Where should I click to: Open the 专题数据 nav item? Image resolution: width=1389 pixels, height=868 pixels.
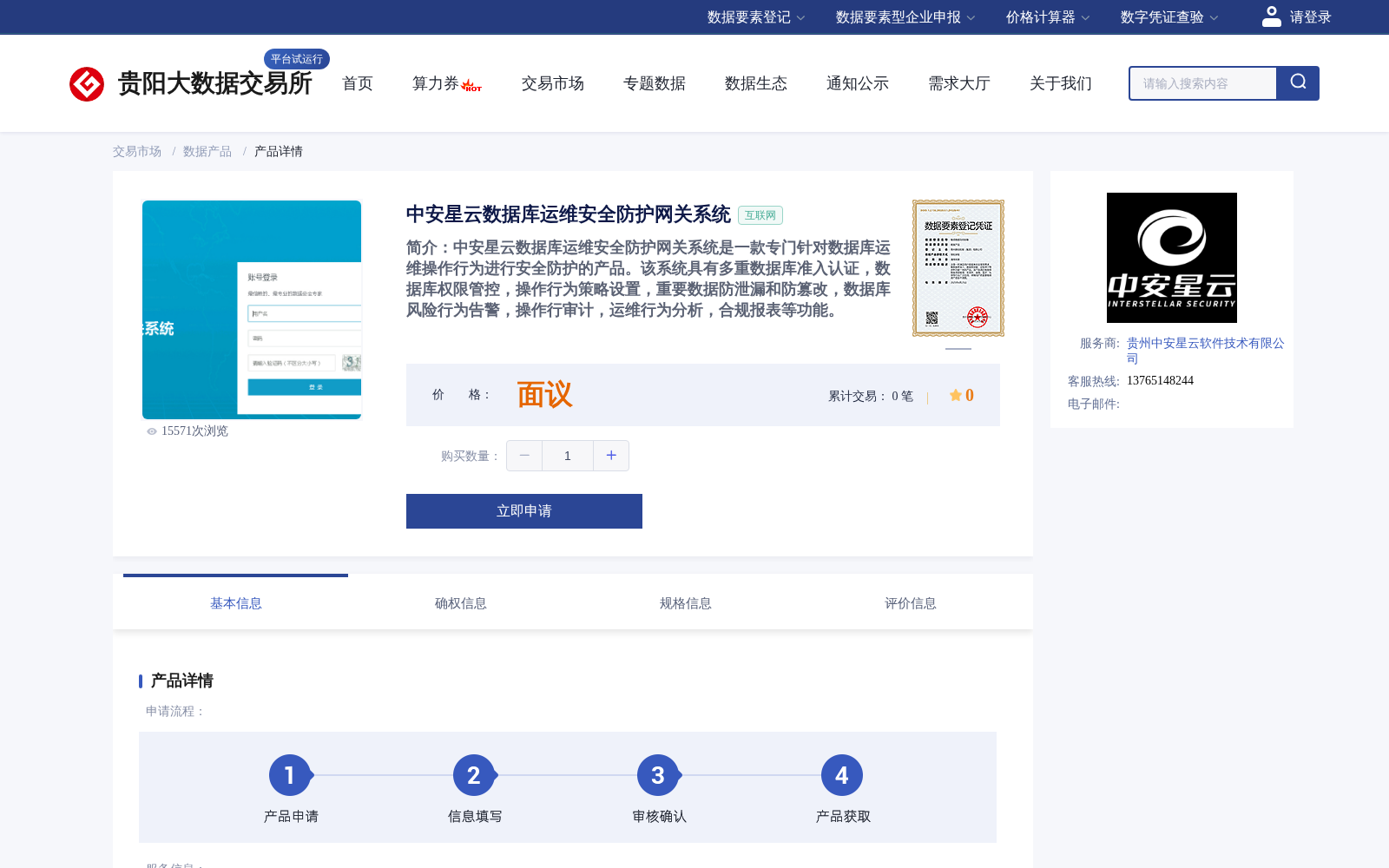click(655, 83)
